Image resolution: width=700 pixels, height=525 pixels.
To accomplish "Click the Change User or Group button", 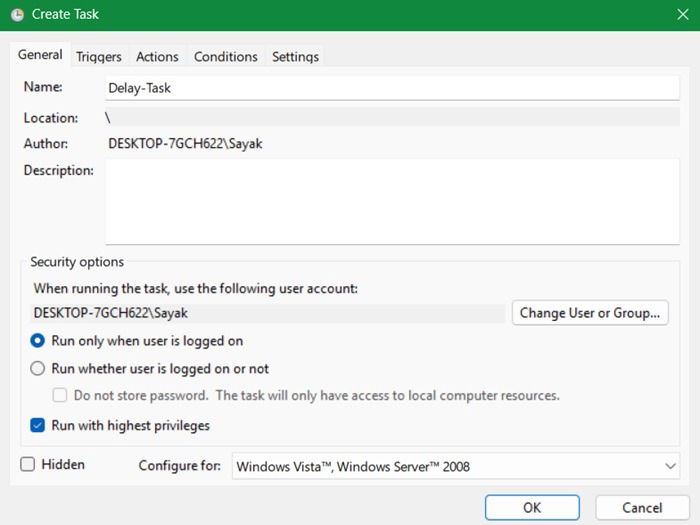I will coord(589,313).
